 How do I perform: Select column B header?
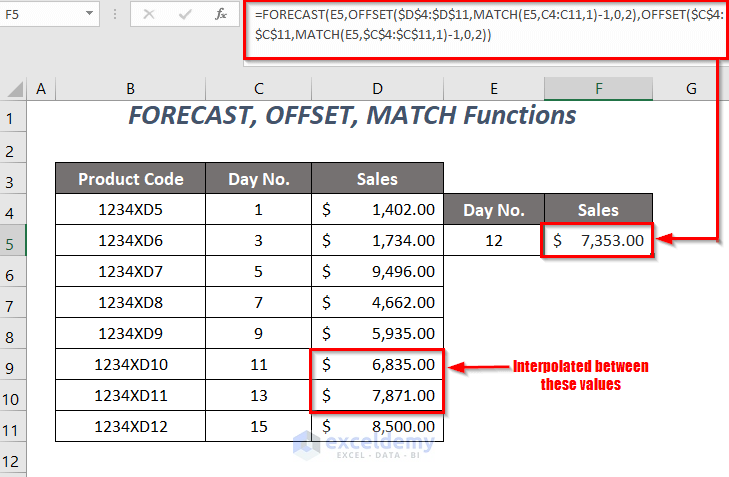point(130,89)
